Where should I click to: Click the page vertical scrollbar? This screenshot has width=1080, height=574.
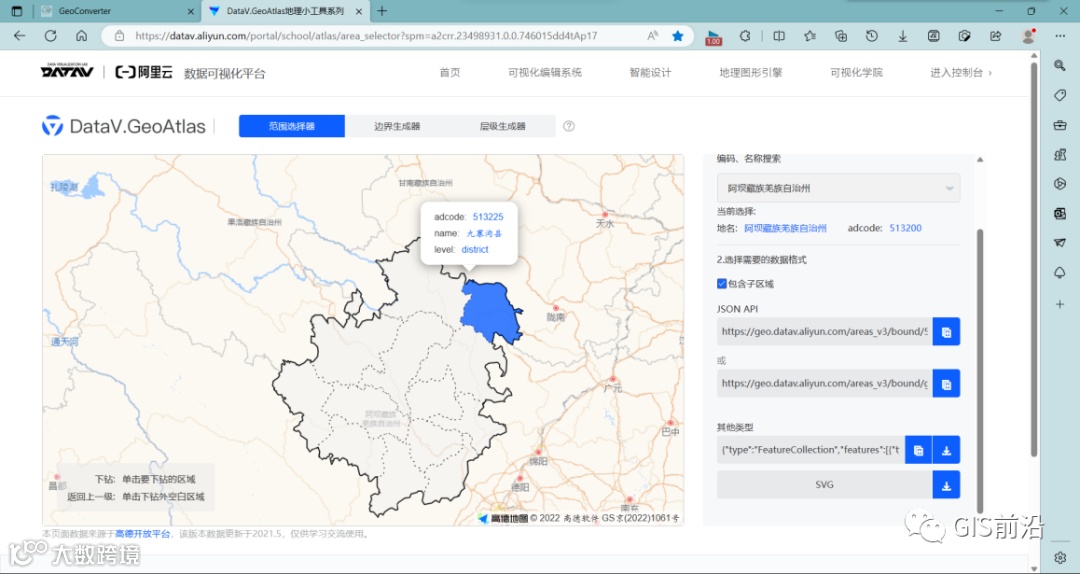click(x=1033, y=258)
